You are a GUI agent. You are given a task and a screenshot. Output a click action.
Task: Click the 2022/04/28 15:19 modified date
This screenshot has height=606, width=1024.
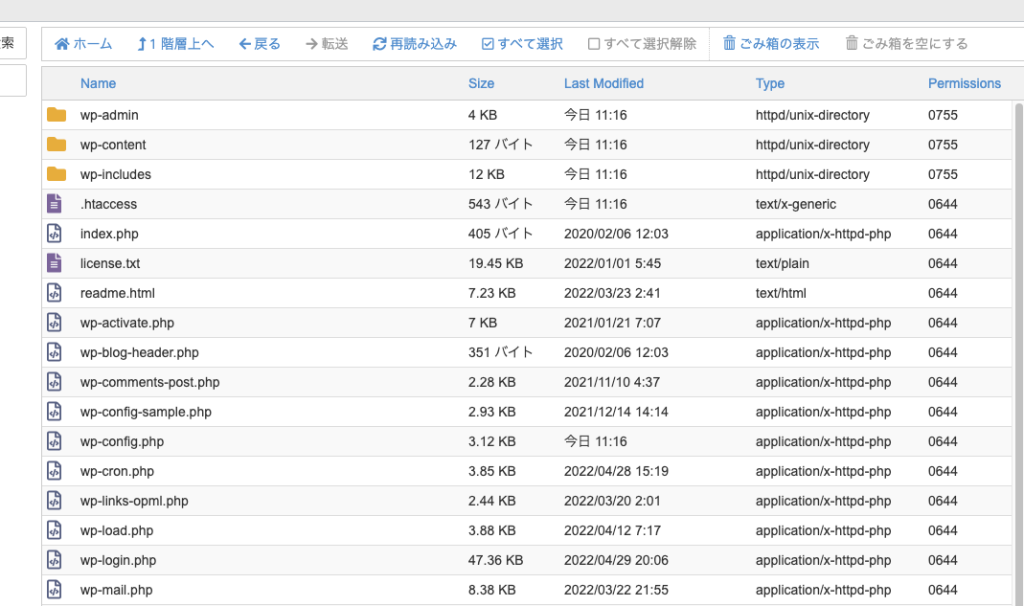616,471
